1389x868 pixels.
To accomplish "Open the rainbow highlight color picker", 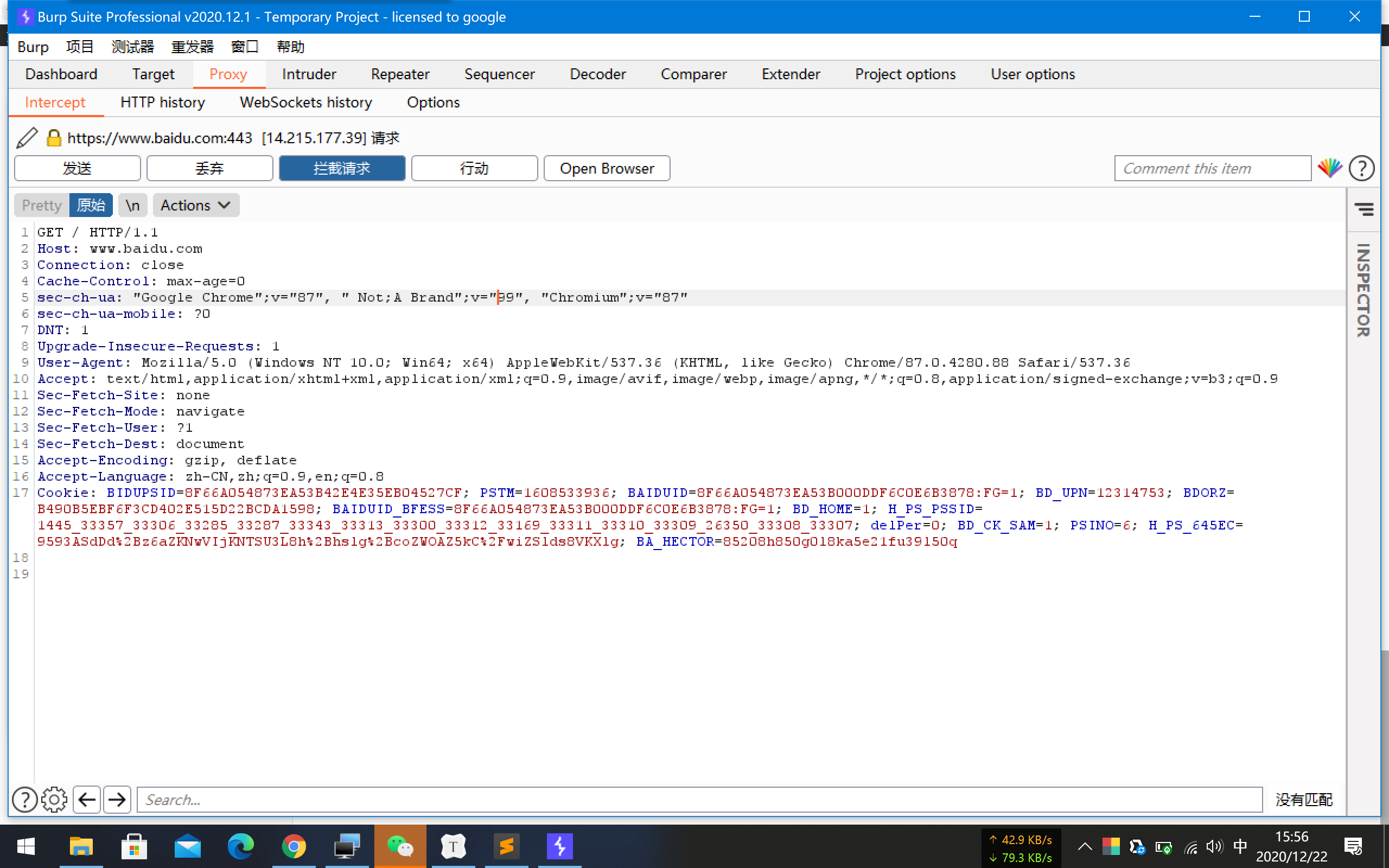I will tap(1329, 168).
